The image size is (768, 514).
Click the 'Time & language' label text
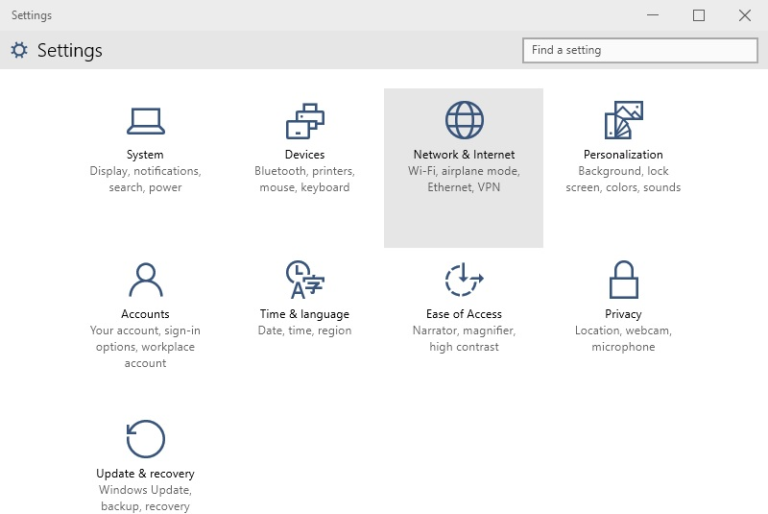304,314
